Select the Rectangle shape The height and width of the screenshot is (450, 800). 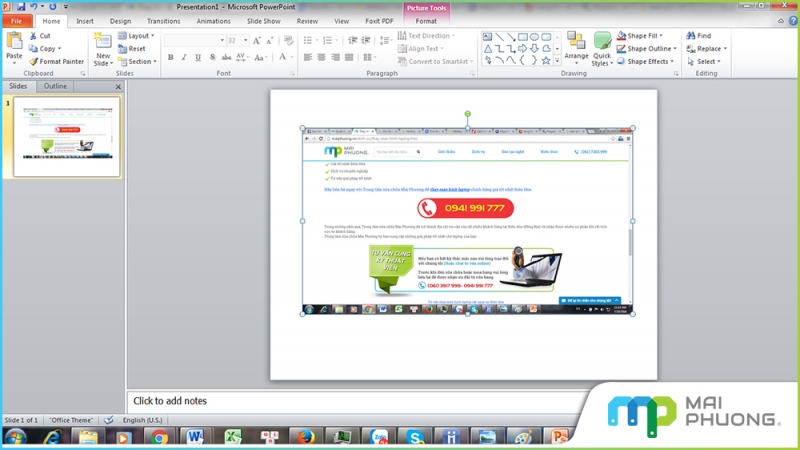point(523,37)
